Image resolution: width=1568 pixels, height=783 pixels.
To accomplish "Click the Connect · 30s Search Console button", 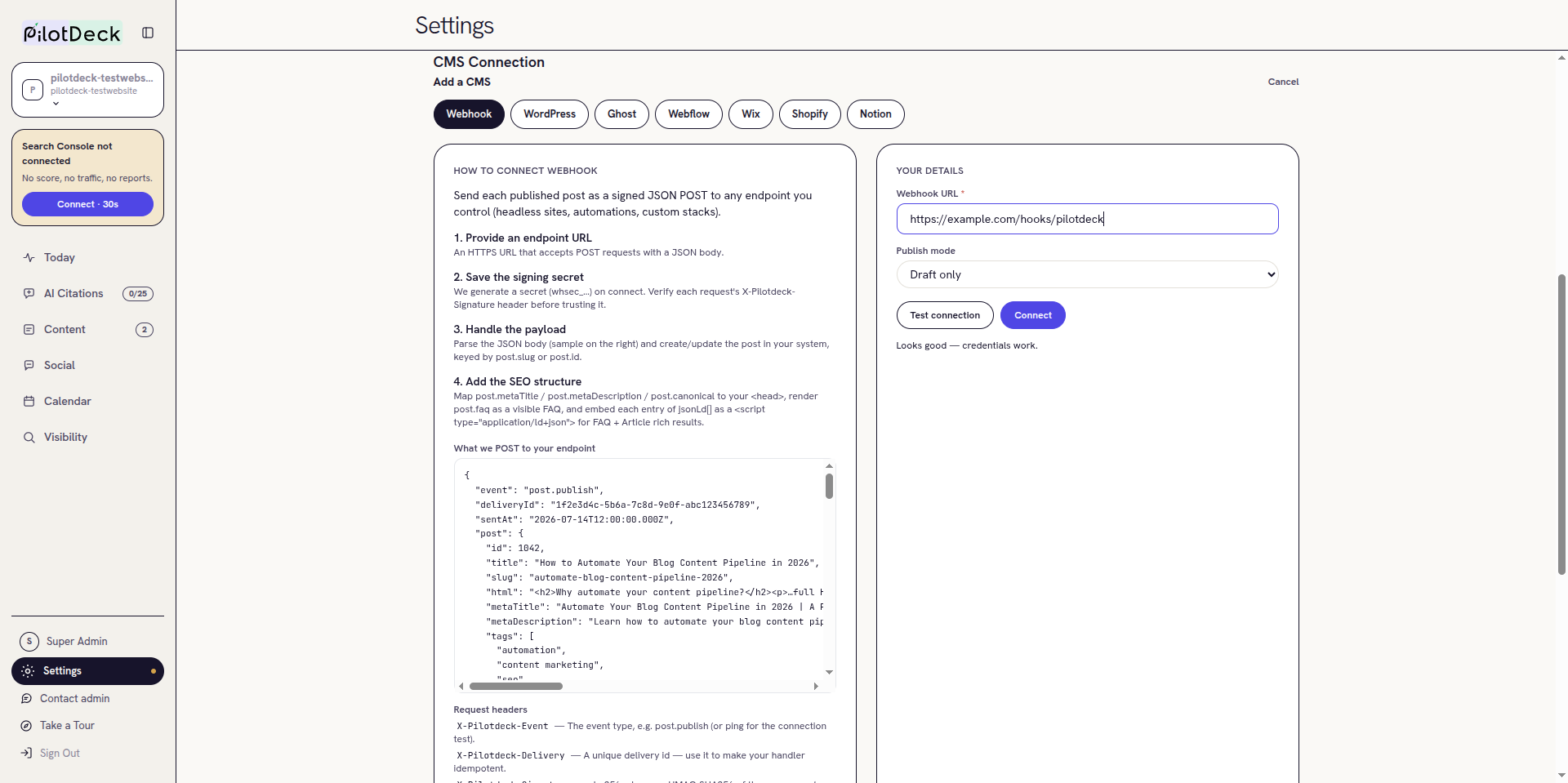I will pyautogui.click(x=87, y=204).
